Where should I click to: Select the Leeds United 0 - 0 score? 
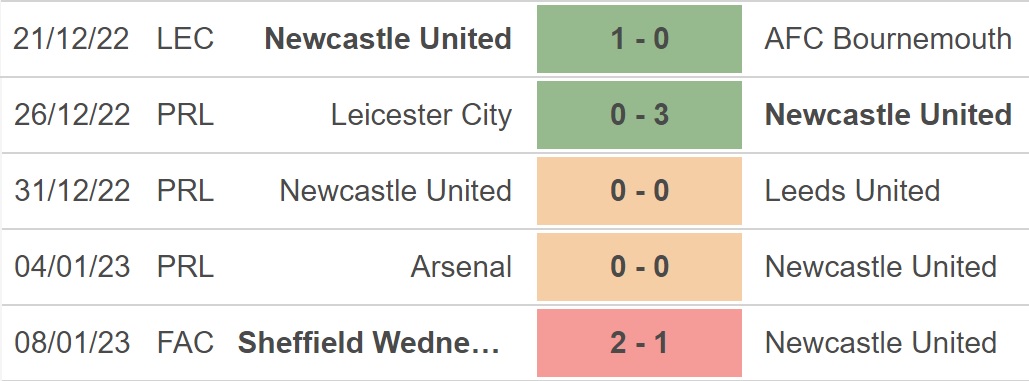click(x=639, y=191)
